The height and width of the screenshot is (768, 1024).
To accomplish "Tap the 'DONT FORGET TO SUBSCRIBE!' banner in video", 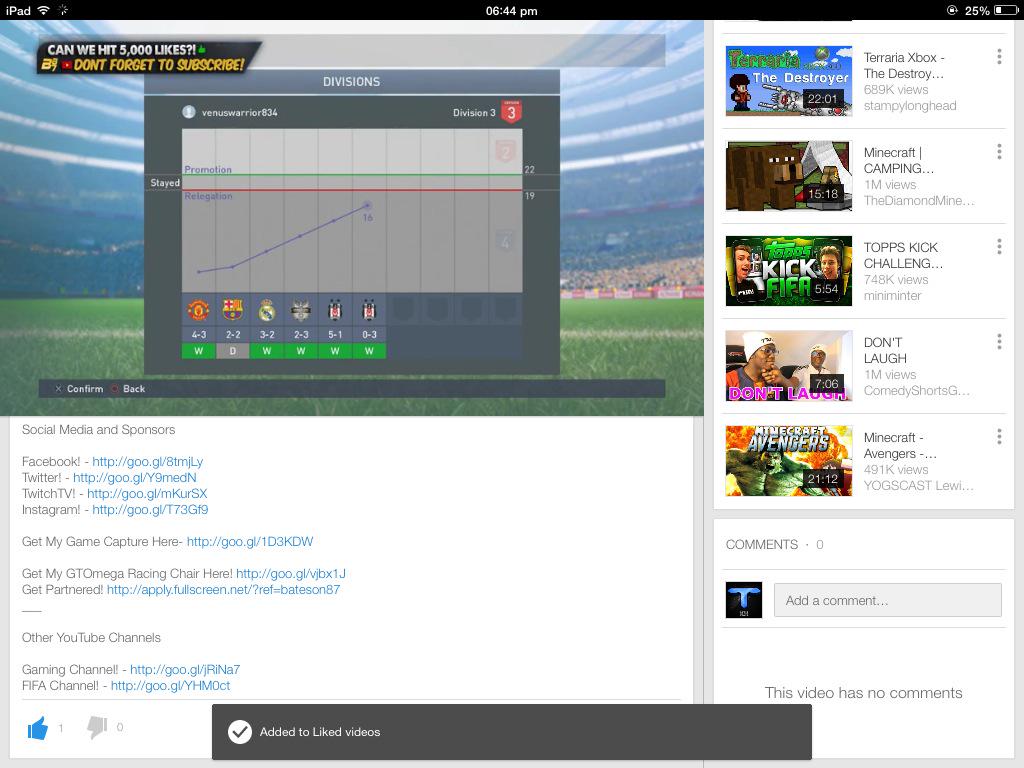I will [x=159, y=65].
